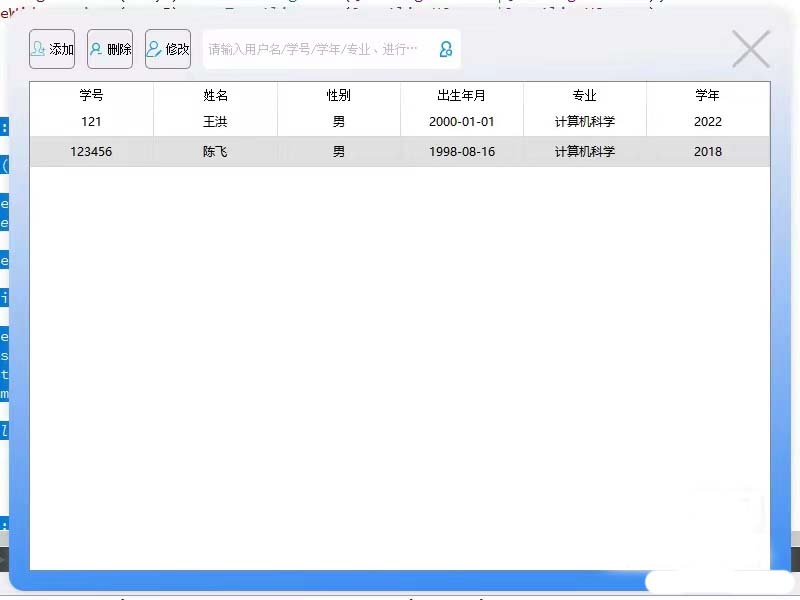Viewport: 800px width, 600px height.
Task: Select the 姓名 column header
Action: coord(215,95)
